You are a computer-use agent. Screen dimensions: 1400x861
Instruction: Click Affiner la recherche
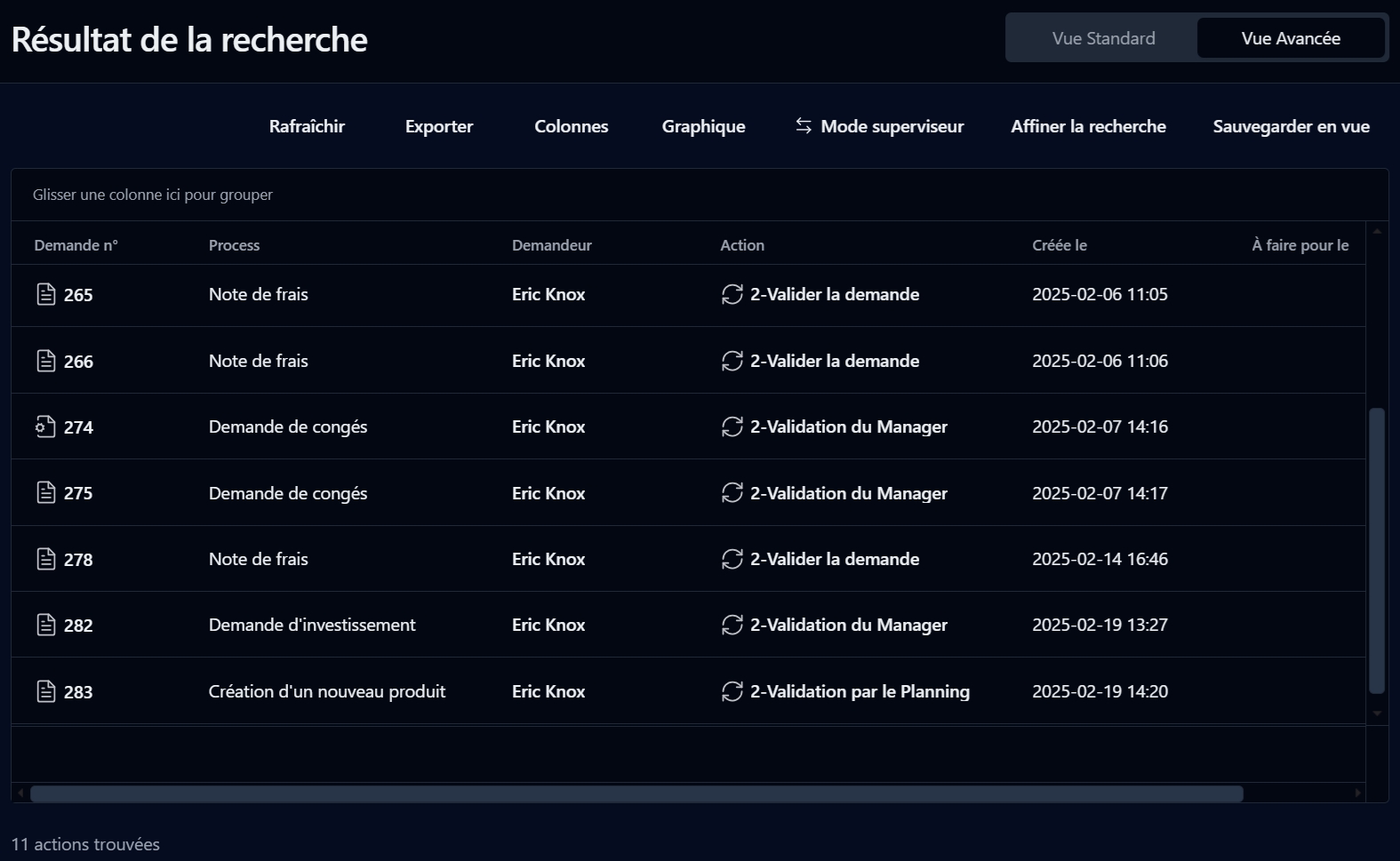pyautogui.click(x=1088, y=126)
